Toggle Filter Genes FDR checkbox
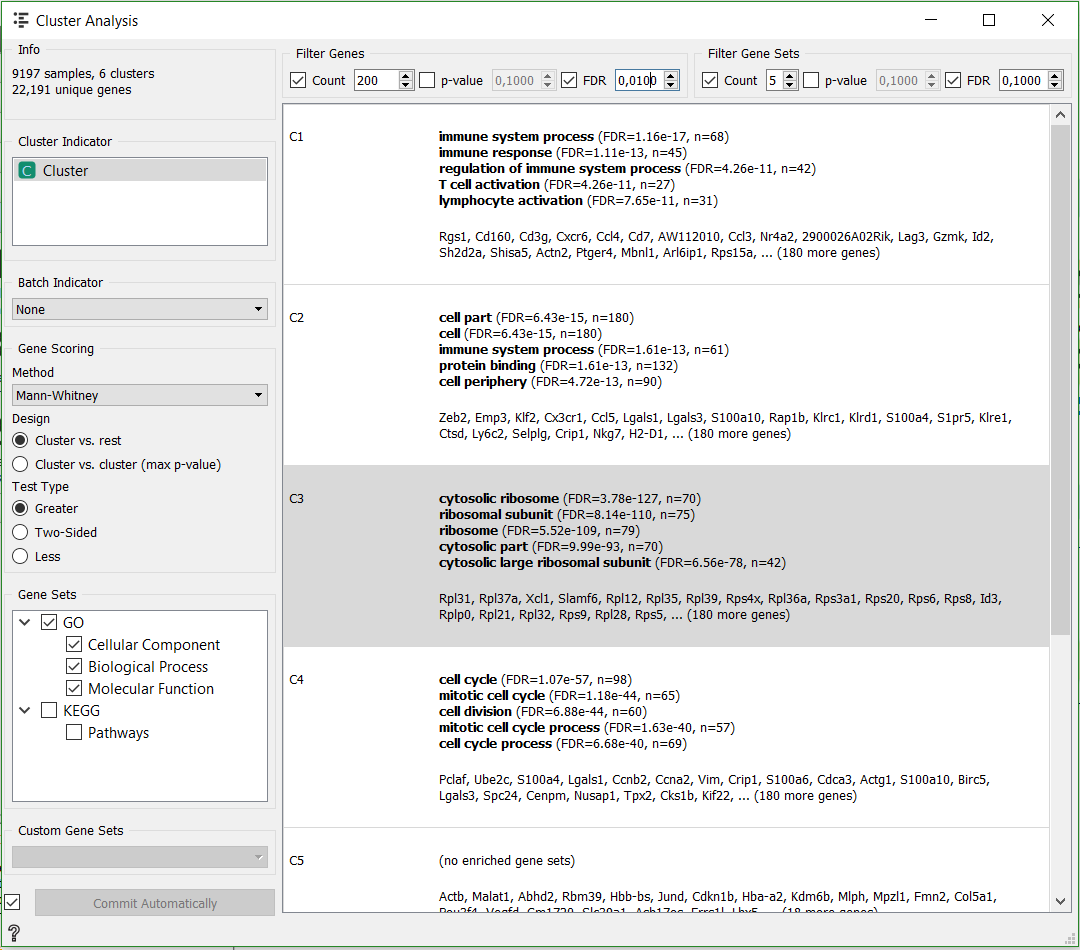 (x=569, y=81)
